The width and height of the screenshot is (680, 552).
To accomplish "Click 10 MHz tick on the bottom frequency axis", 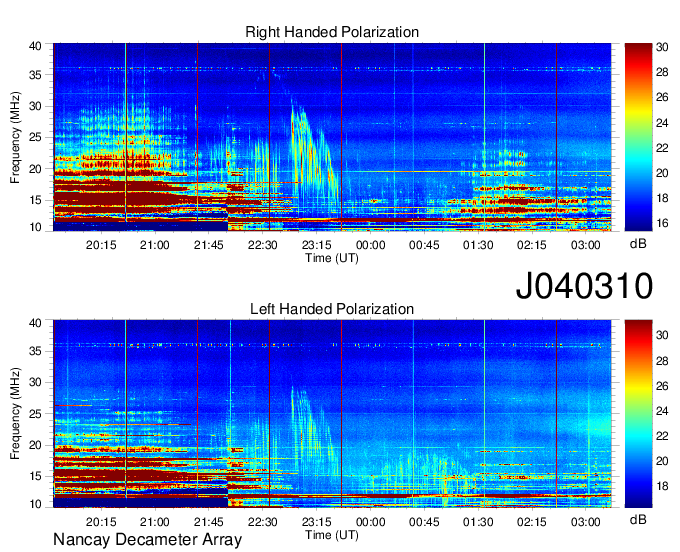I will pos(35,504).
